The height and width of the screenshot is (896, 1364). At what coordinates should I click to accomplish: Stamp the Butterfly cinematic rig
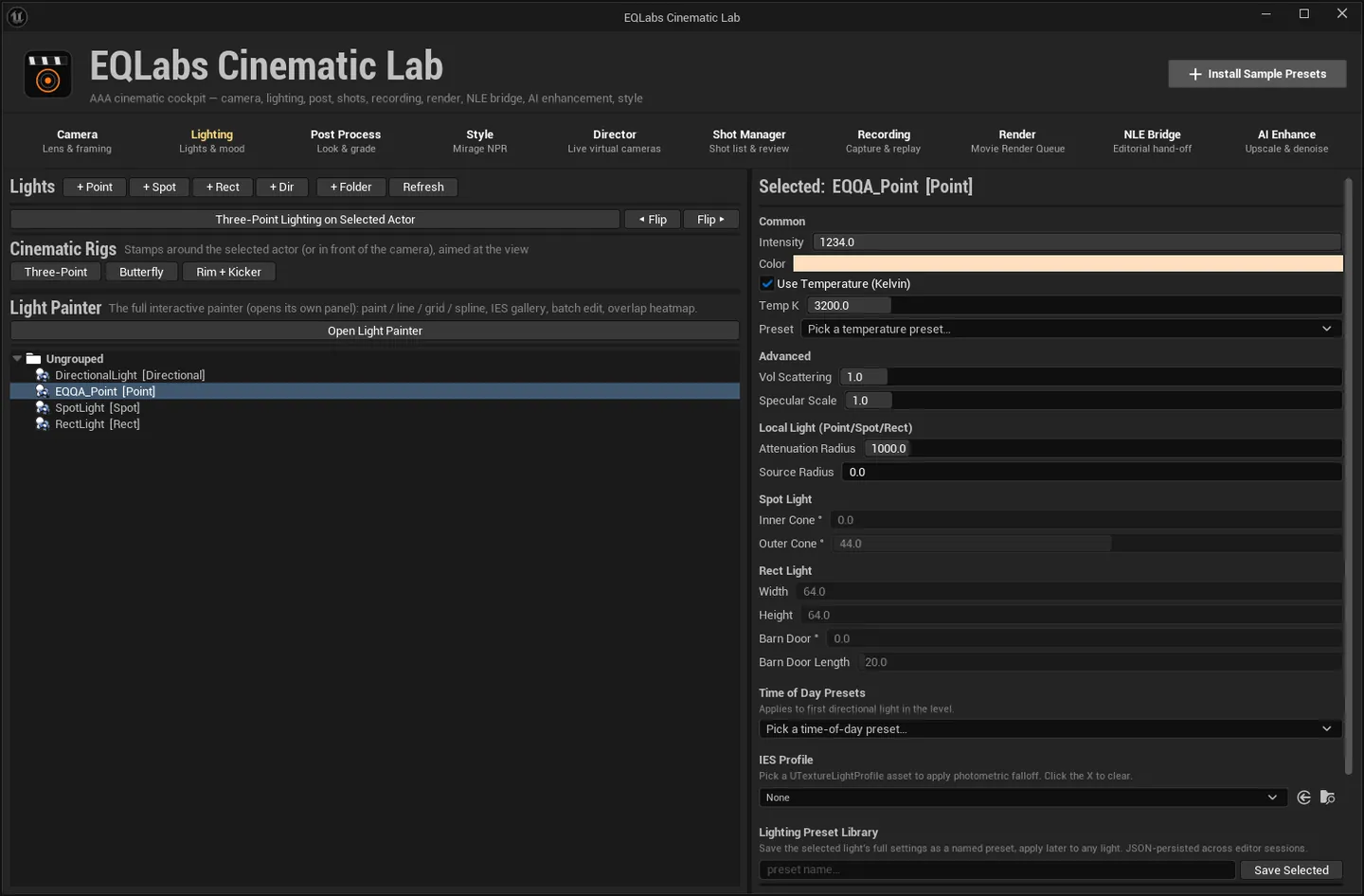(x=141, y=272)
